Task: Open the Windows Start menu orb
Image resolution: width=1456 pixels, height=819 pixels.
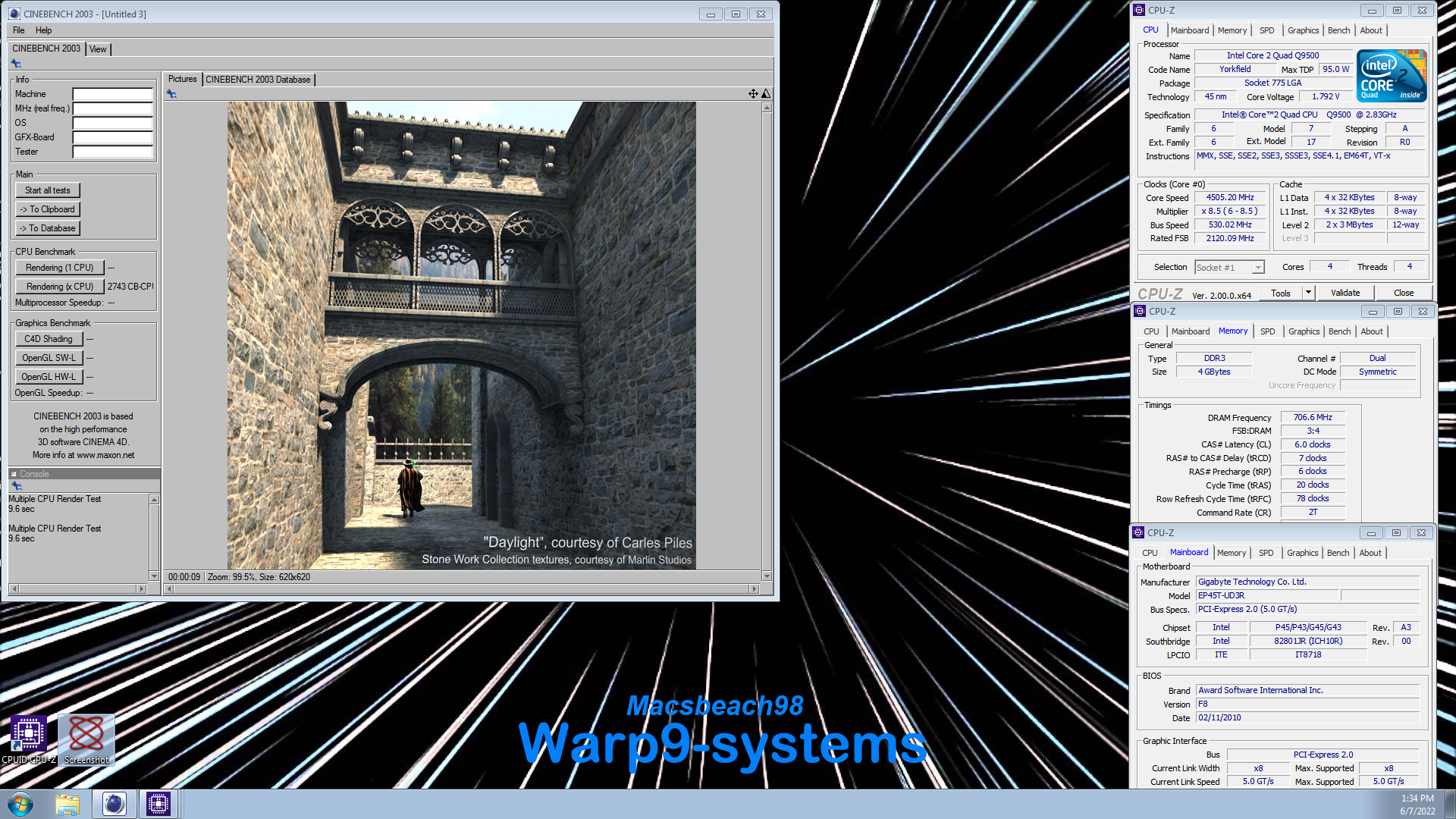Action: coord(20,804)
